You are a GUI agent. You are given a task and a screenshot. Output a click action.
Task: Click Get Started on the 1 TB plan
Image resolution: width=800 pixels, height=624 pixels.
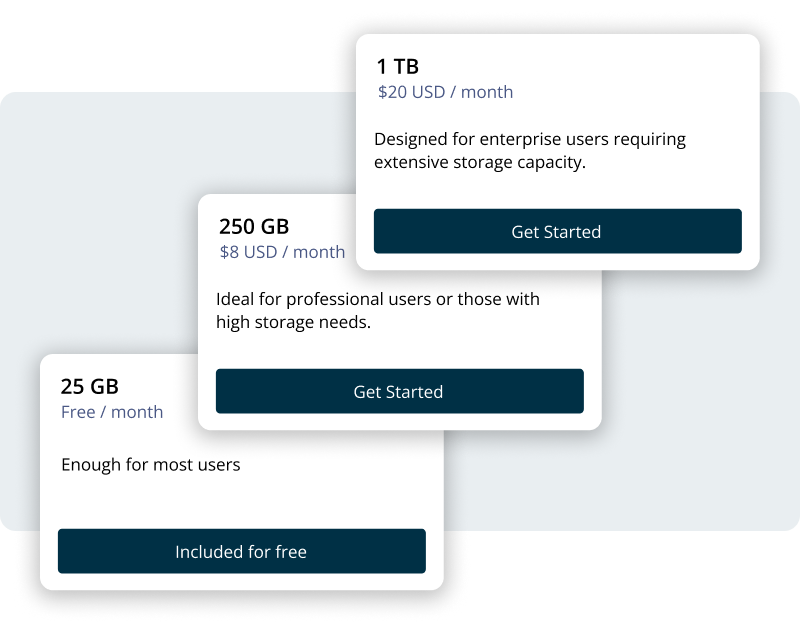(x=557, y=232)
